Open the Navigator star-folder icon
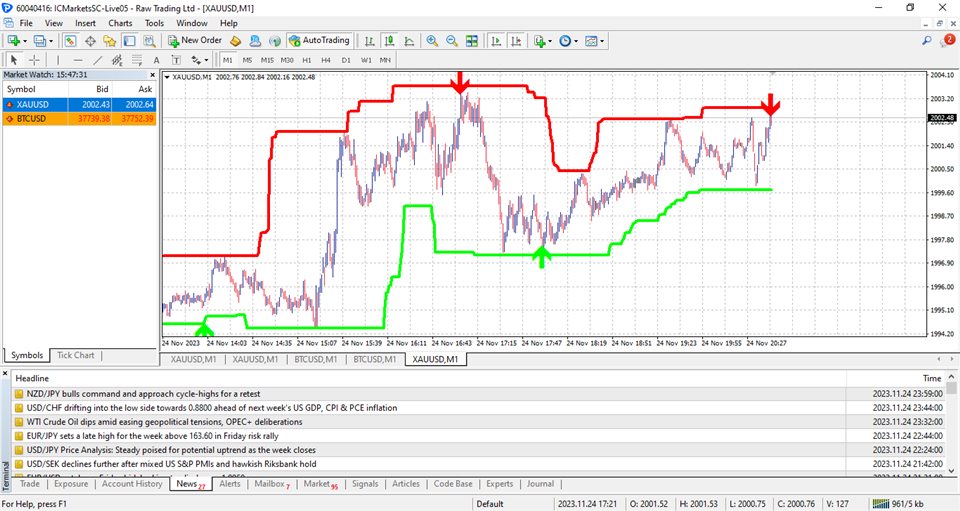 (110, 41)
